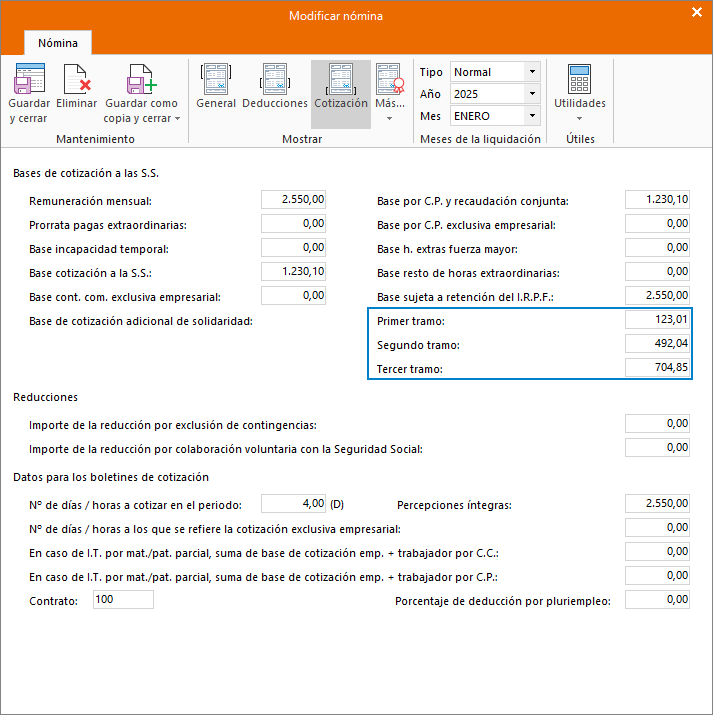This screenshot has height=715, width=713.
Task: Edit I.T. mat./pat. parcial C.P. field
Action: point(657,575)
